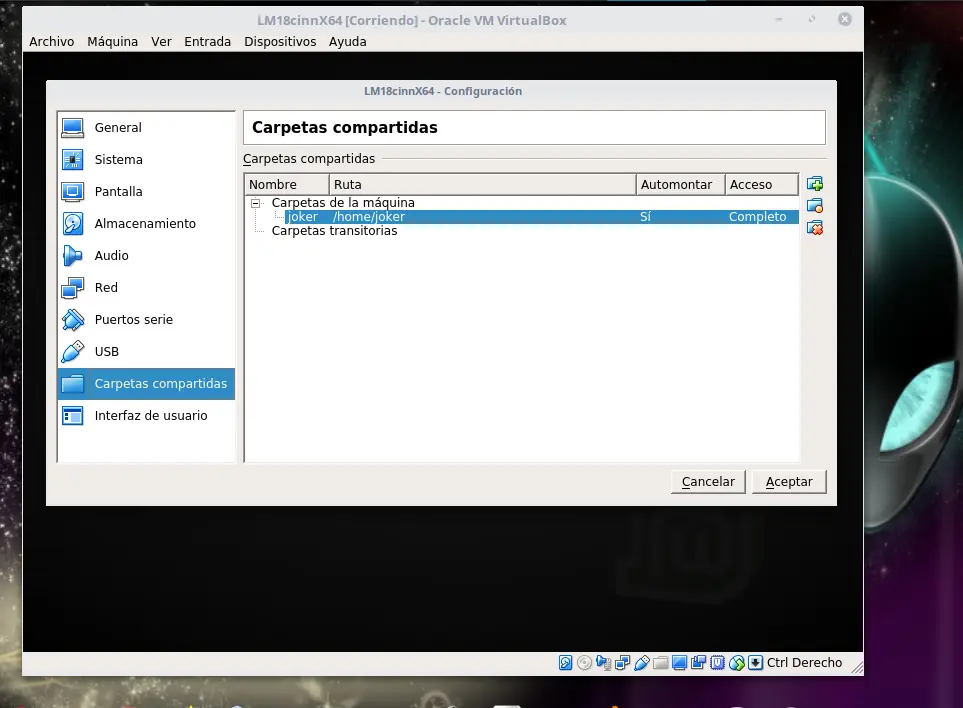Viewport: 963px width, 708px height.
Task: Click the USB status bar icon
Action: click(641, 662)
